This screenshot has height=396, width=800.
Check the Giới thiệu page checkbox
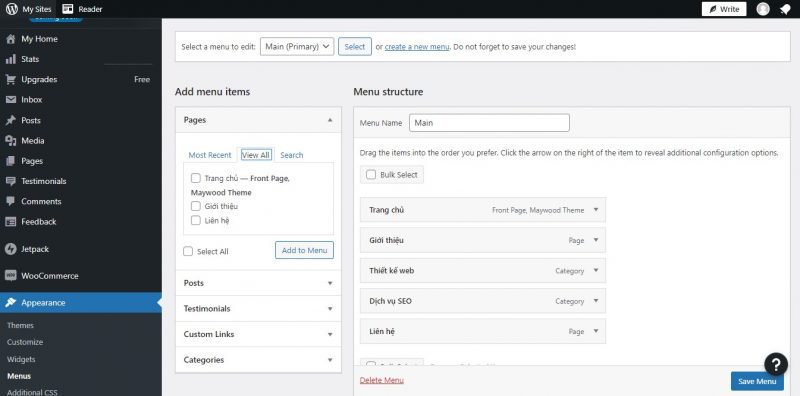tap(195, 206)
